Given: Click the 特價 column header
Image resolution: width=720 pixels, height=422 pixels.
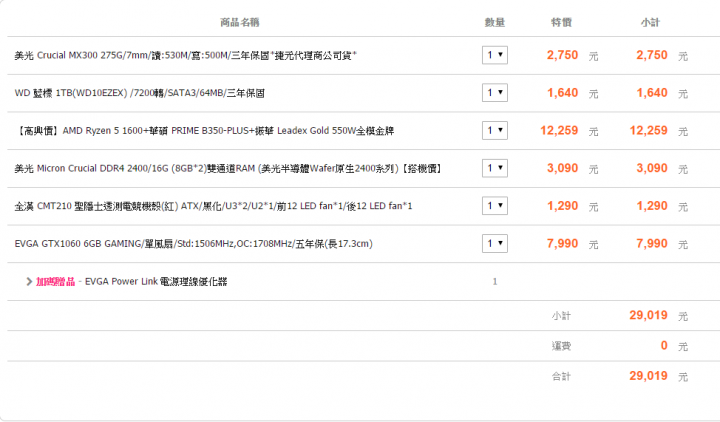Looking at the screenshot, I should [561, 23].
